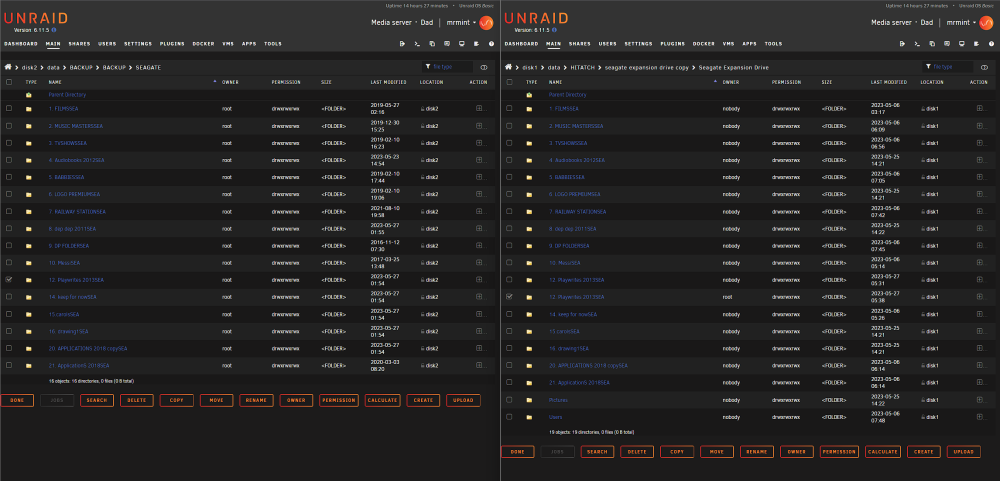
Task: Open the mrmint user dropdown in disk2 window
Action: [461, 22]
